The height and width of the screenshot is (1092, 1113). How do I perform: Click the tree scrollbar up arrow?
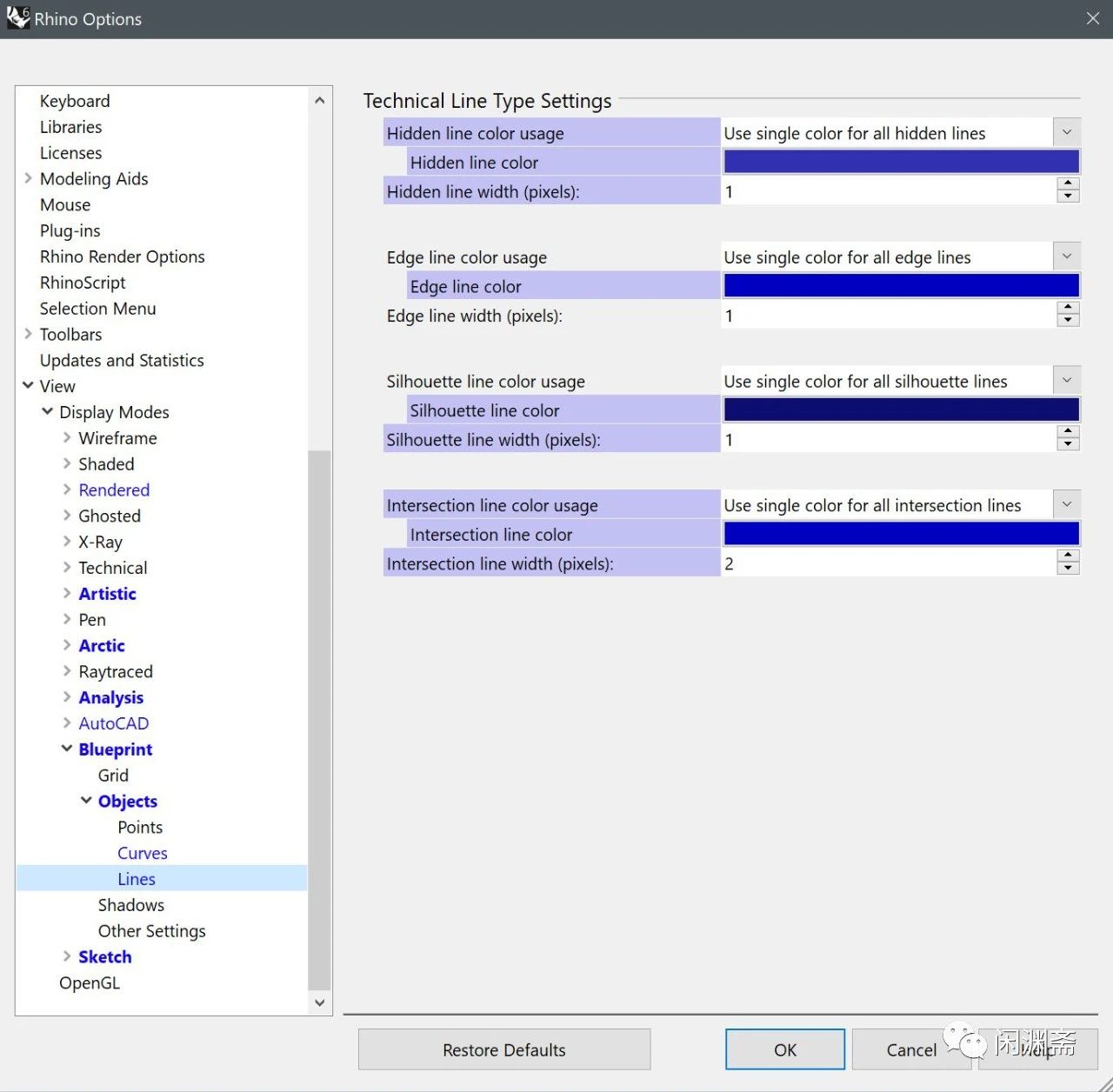(x=319, y=101)
